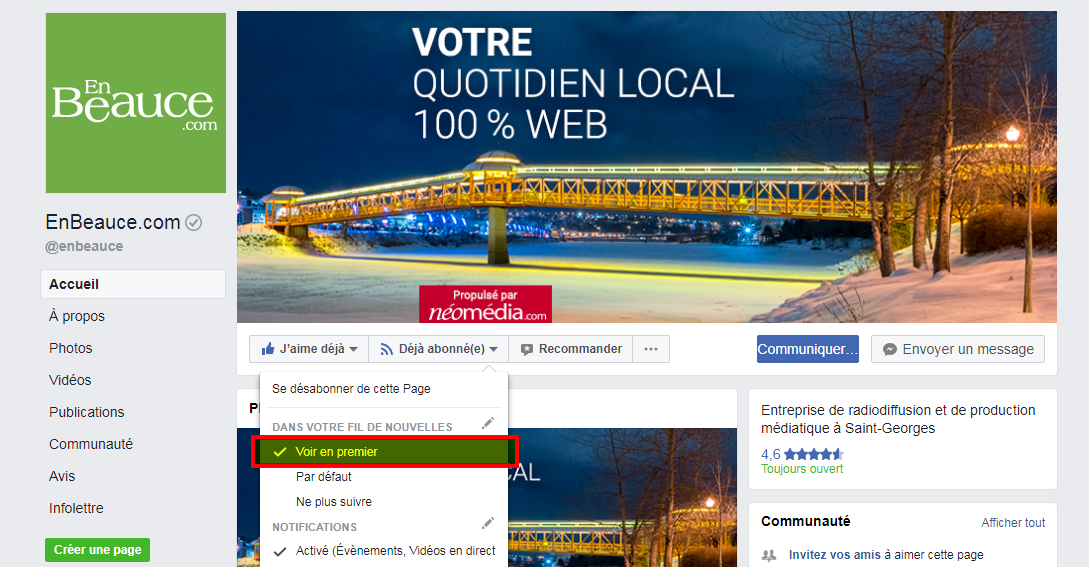This screenshot has width=1089, height=567.
Task: Click Invitez vos amis link
Action: click(x=835, y=554)
